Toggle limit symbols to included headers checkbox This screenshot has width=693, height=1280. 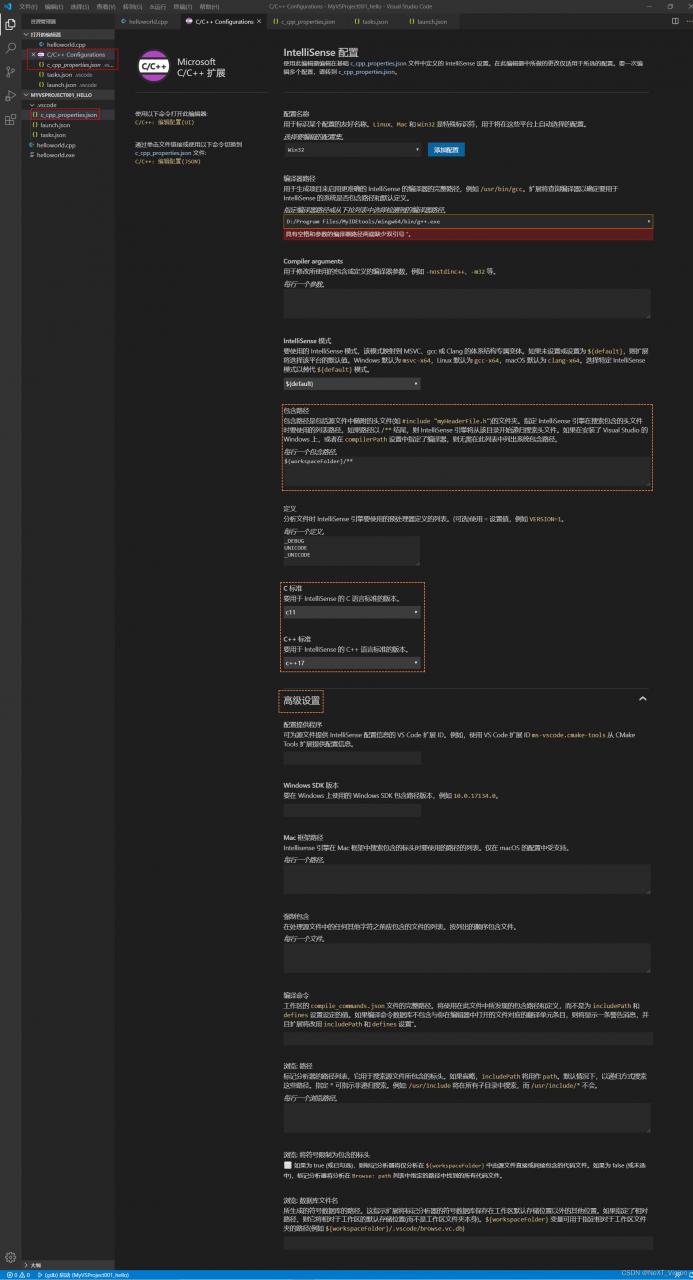[287, 1165]
